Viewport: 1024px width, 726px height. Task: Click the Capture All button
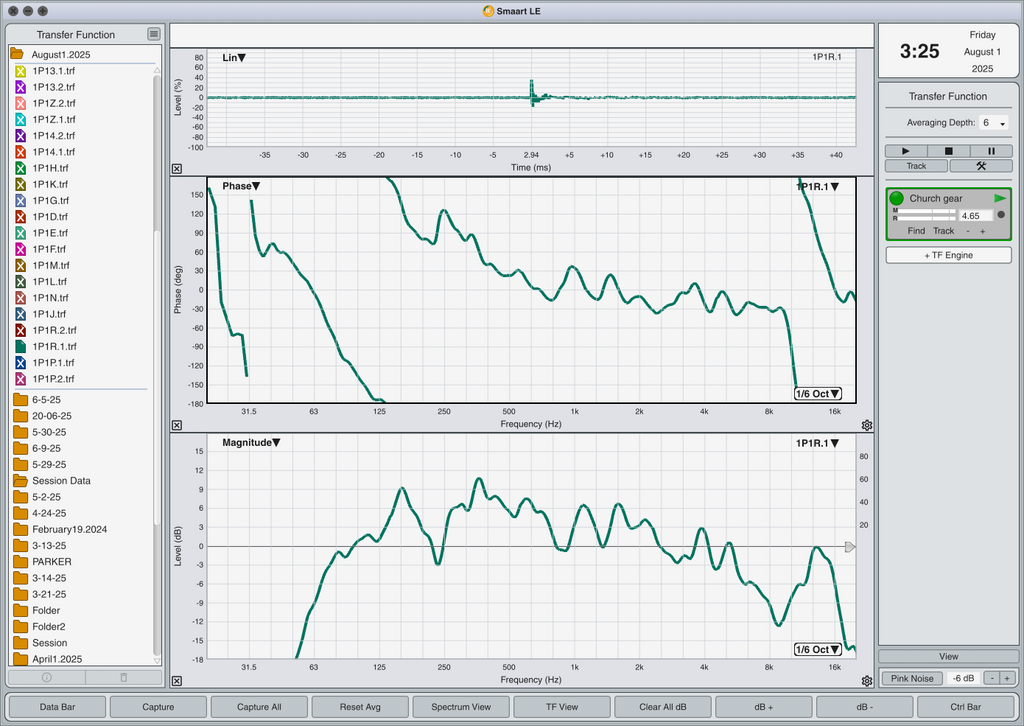point(259,707)
